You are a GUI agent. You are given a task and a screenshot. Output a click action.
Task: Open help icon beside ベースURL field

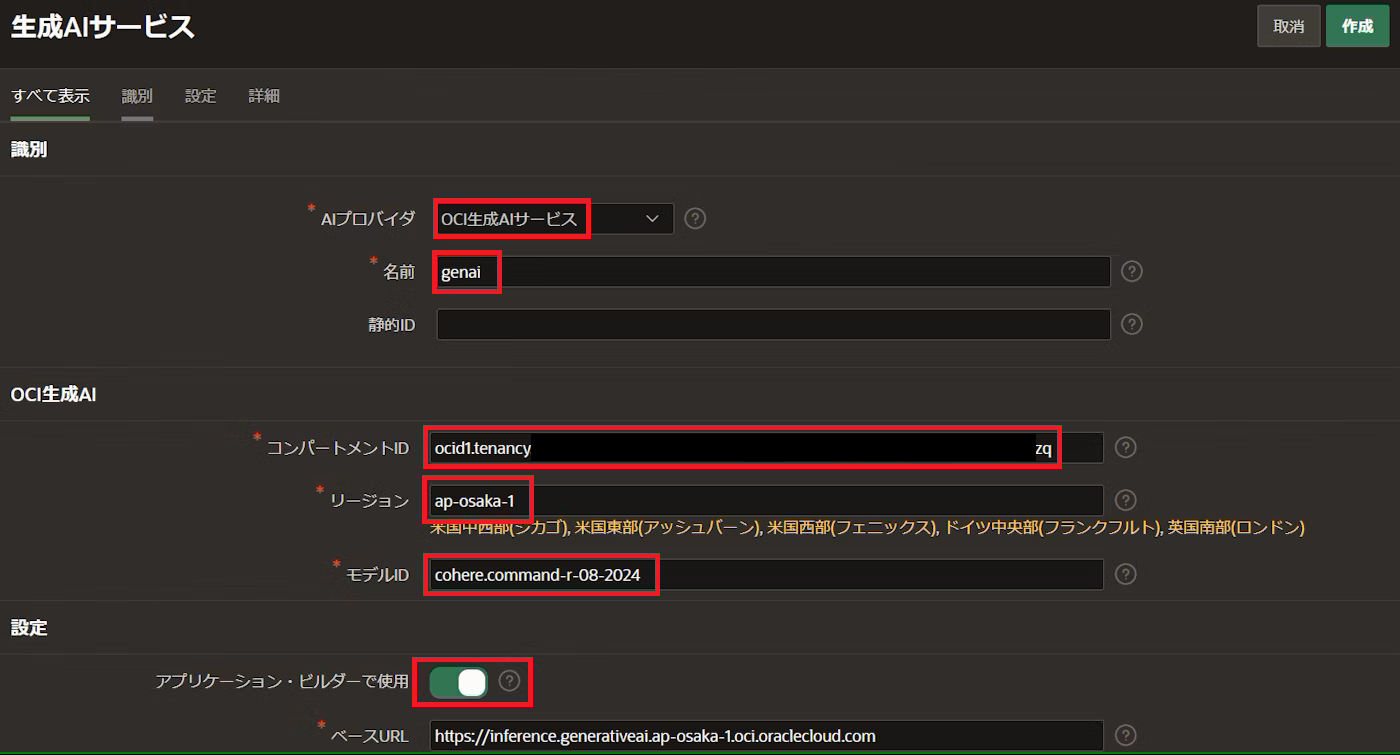[x=1125, y=735]
